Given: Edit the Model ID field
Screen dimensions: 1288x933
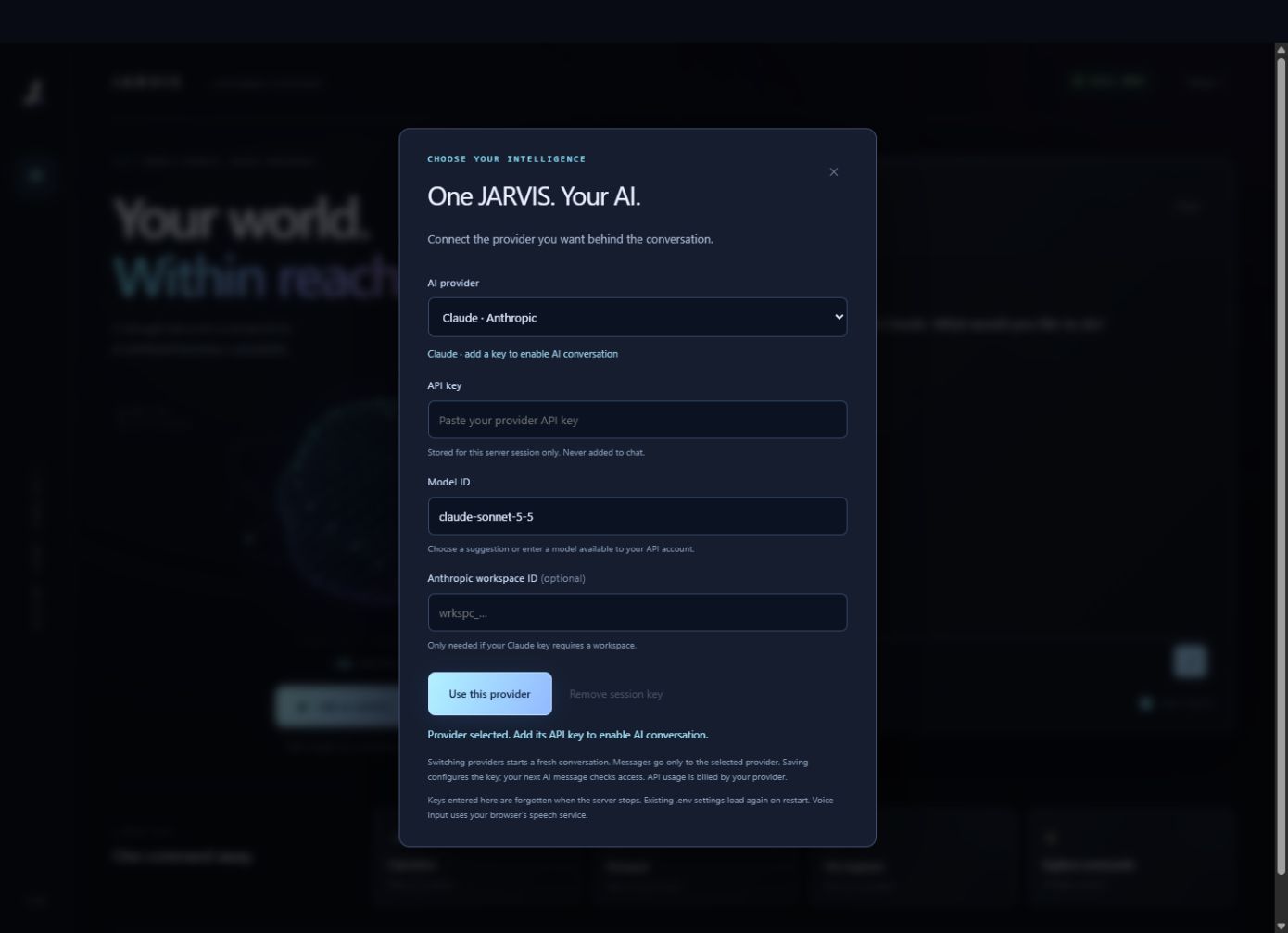Looking at the screenshot, I should click(x=637, y=516).
